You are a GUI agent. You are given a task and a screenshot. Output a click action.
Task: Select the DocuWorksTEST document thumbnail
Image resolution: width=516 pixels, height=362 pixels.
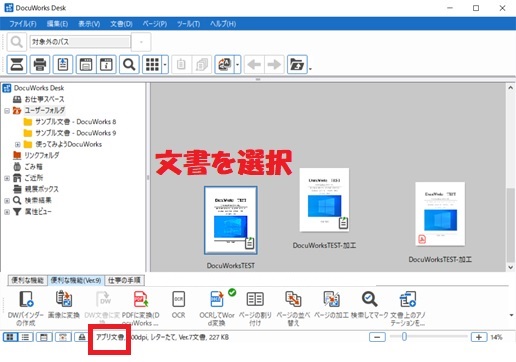[x=231, y=220]
